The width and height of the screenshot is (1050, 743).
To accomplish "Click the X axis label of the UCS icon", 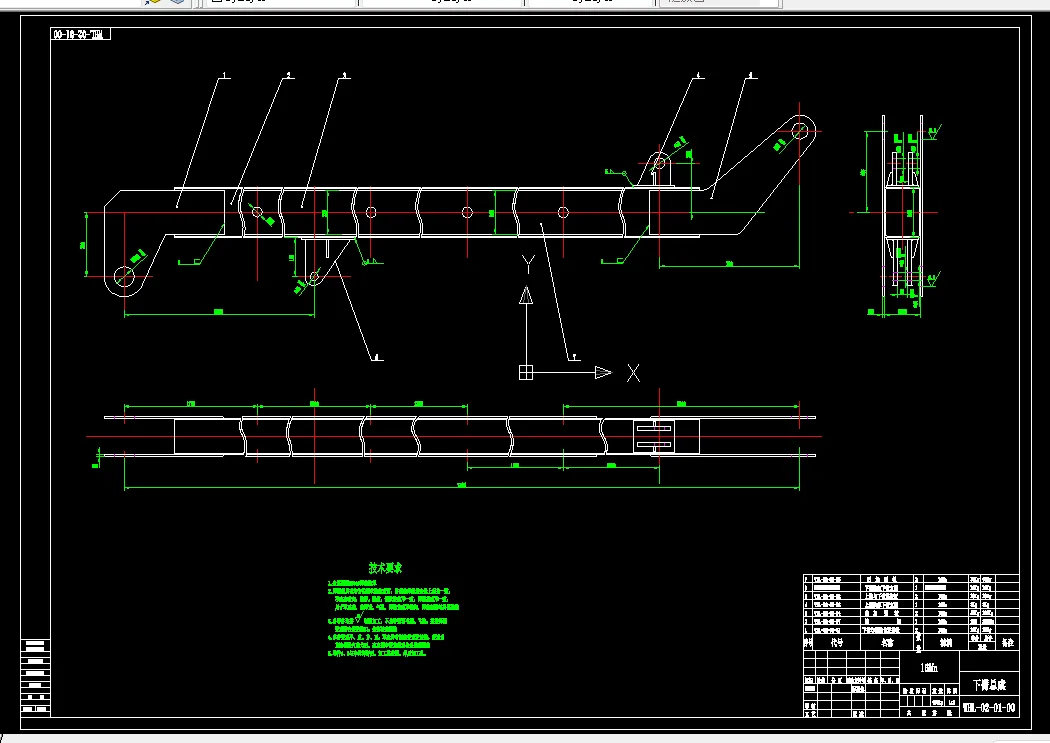I will pos(633,373).
